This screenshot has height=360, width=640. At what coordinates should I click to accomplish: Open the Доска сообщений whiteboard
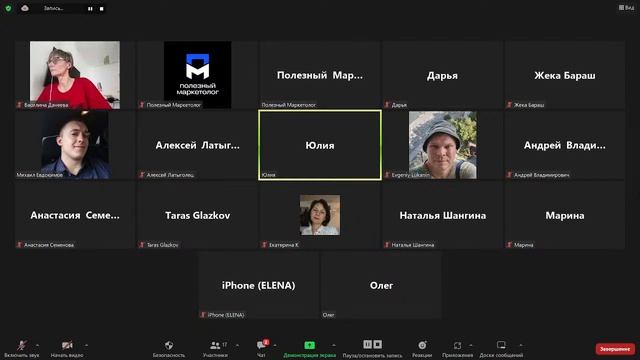coord(501,349)
